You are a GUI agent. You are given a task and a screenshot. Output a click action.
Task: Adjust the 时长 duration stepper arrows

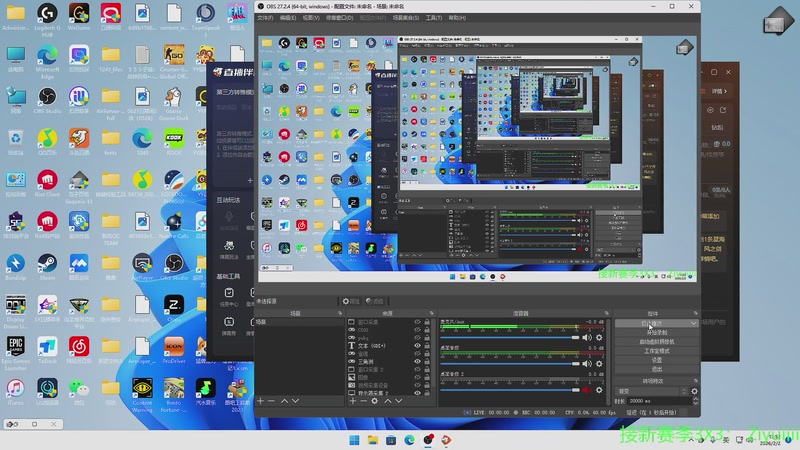point(695,401)
